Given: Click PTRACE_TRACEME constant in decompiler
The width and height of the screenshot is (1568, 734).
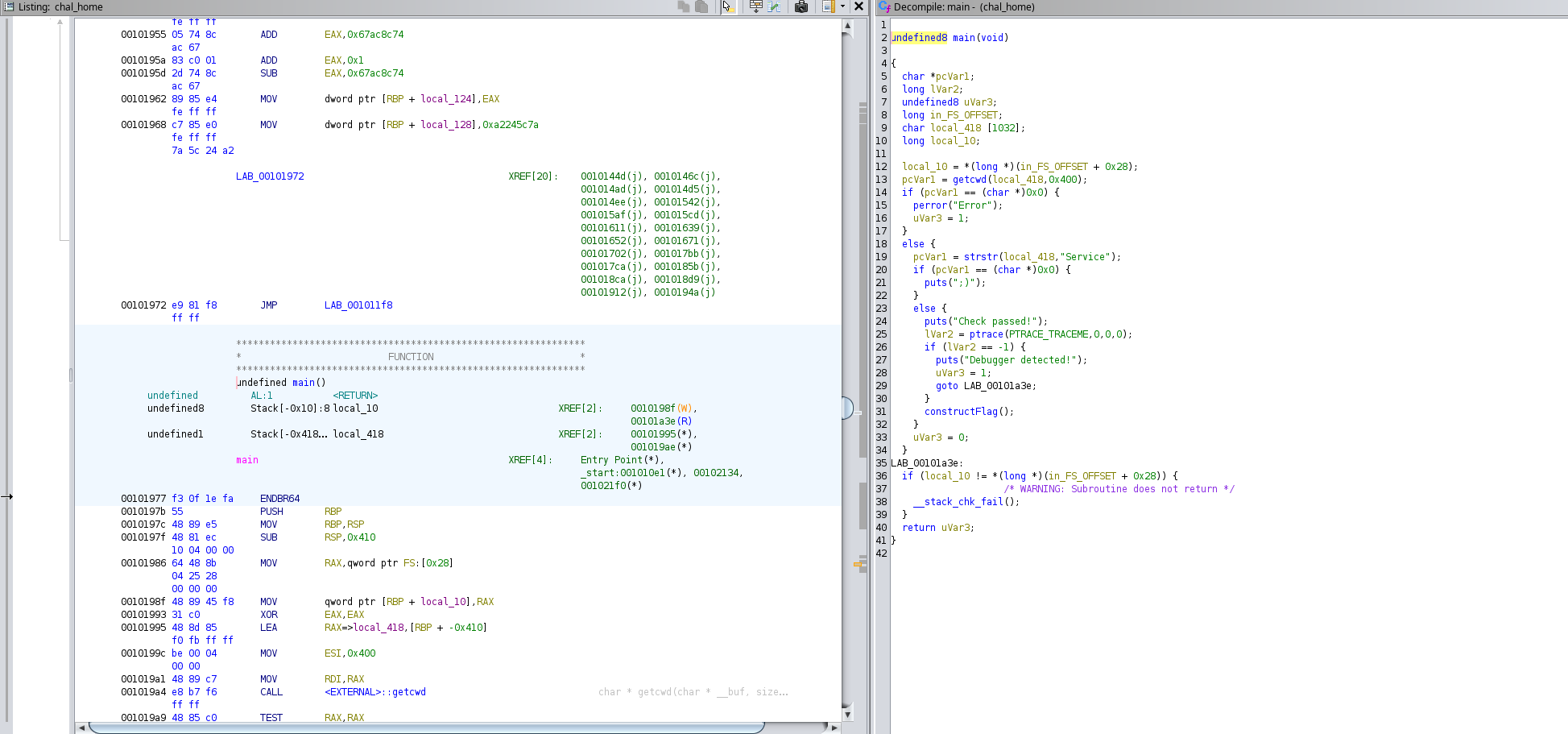Looking at the screenshot, I should point(1049,334).
